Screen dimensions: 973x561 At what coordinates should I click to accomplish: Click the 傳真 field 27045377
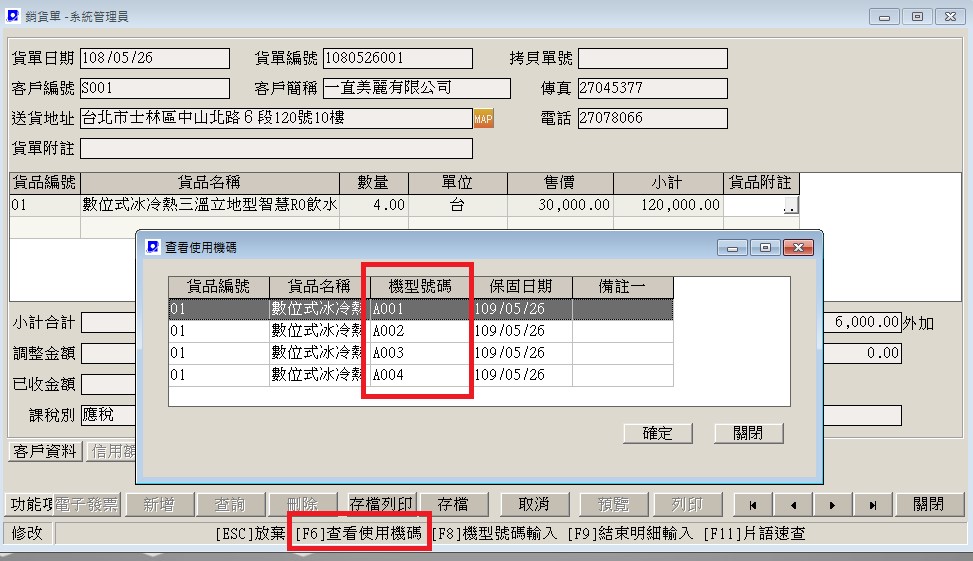(653, 88)
